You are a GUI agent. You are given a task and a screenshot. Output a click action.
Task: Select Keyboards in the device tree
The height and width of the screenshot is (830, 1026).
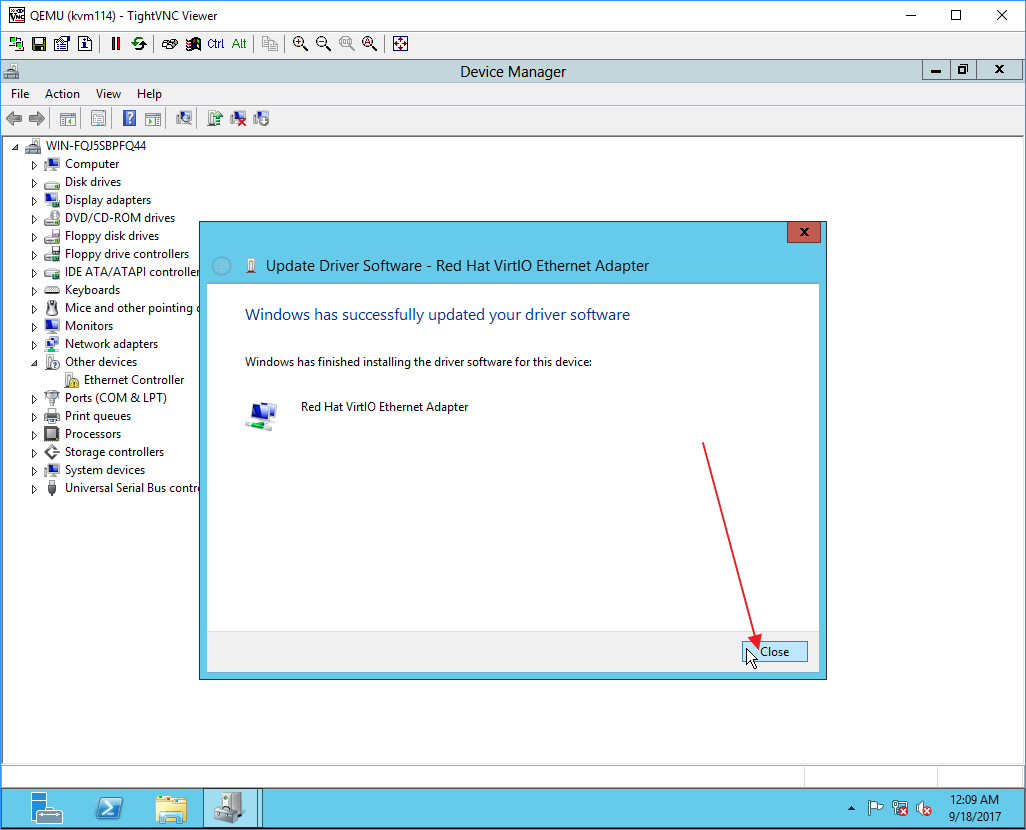[92, 290]
